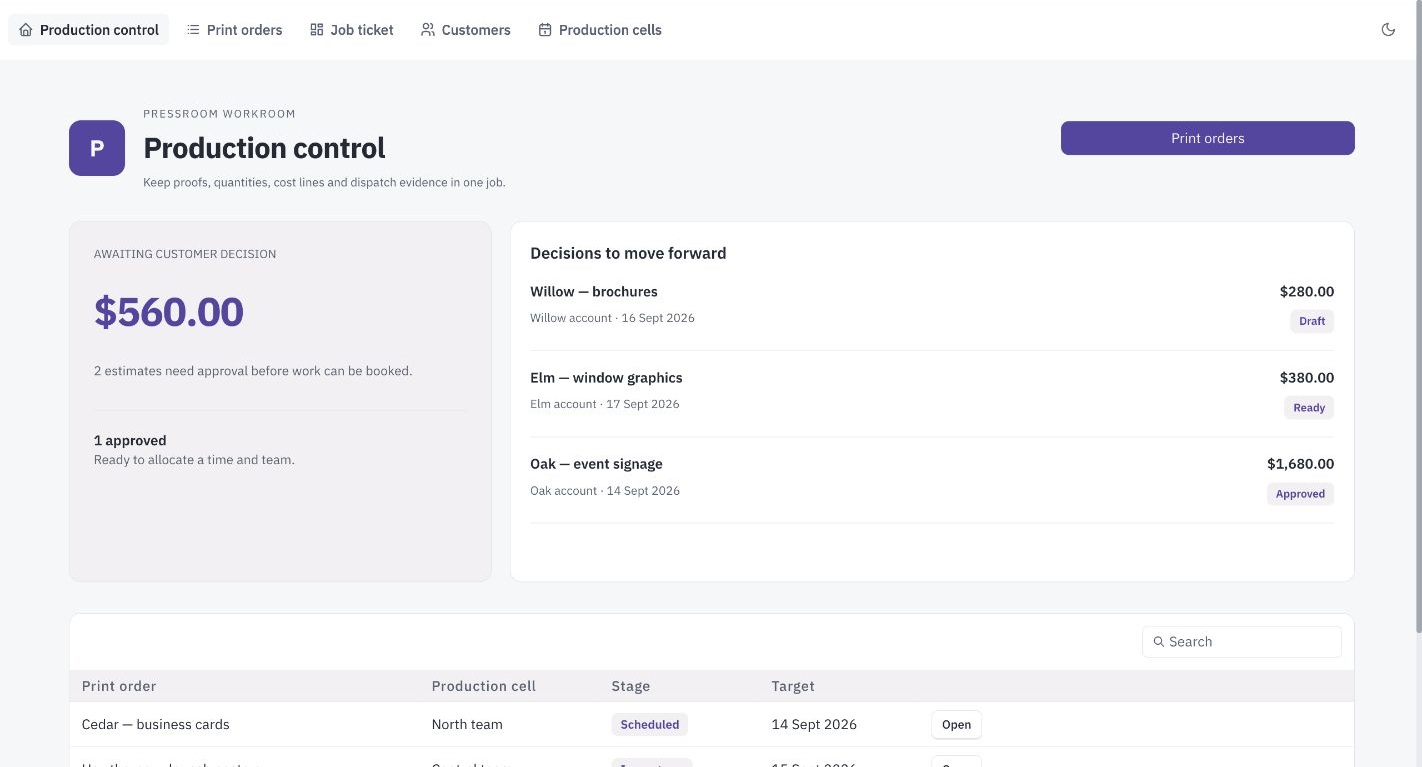This screenshot has height=767, width=1422.
Task: Go to the Print orders nav tab
Action: pyautogui.click(x=235, y=30)
